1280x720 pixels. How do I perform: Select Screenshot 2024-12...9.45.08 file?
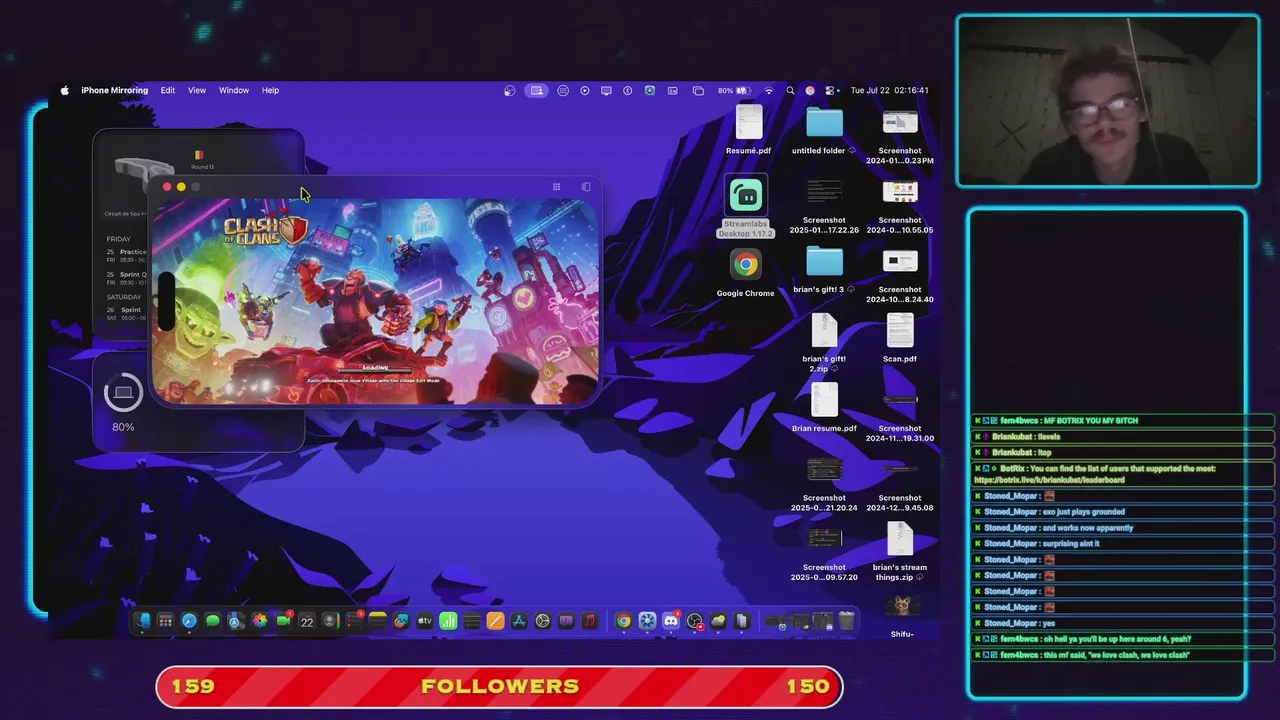(900, 485)
